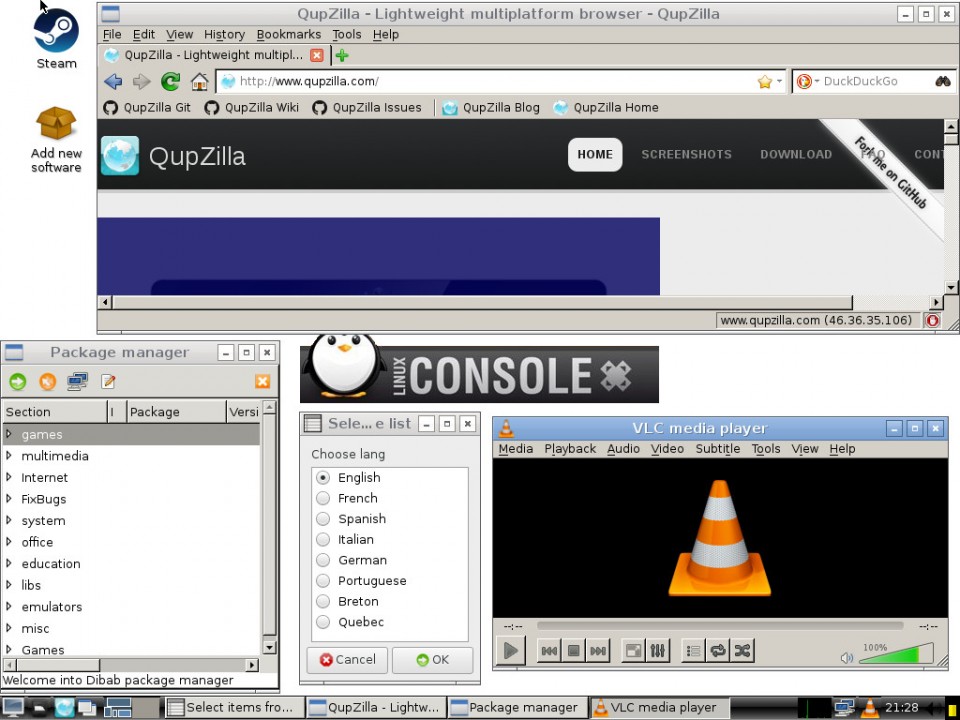Screen dimensions: 960x720
Task: Expand the Internet section in Package manager
Action: [x=9, y=477]
